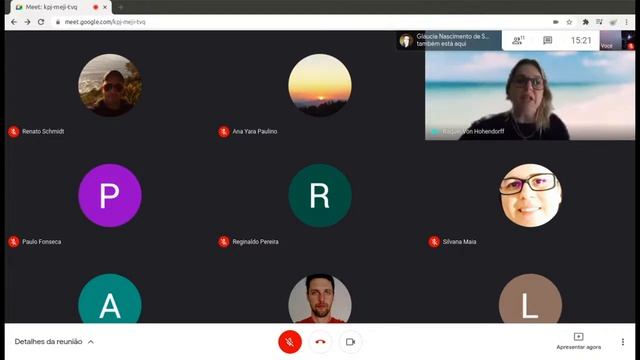Select the teal A avatar
The width and height of the screenshot is (640, 360).
[x=110, y=298]
